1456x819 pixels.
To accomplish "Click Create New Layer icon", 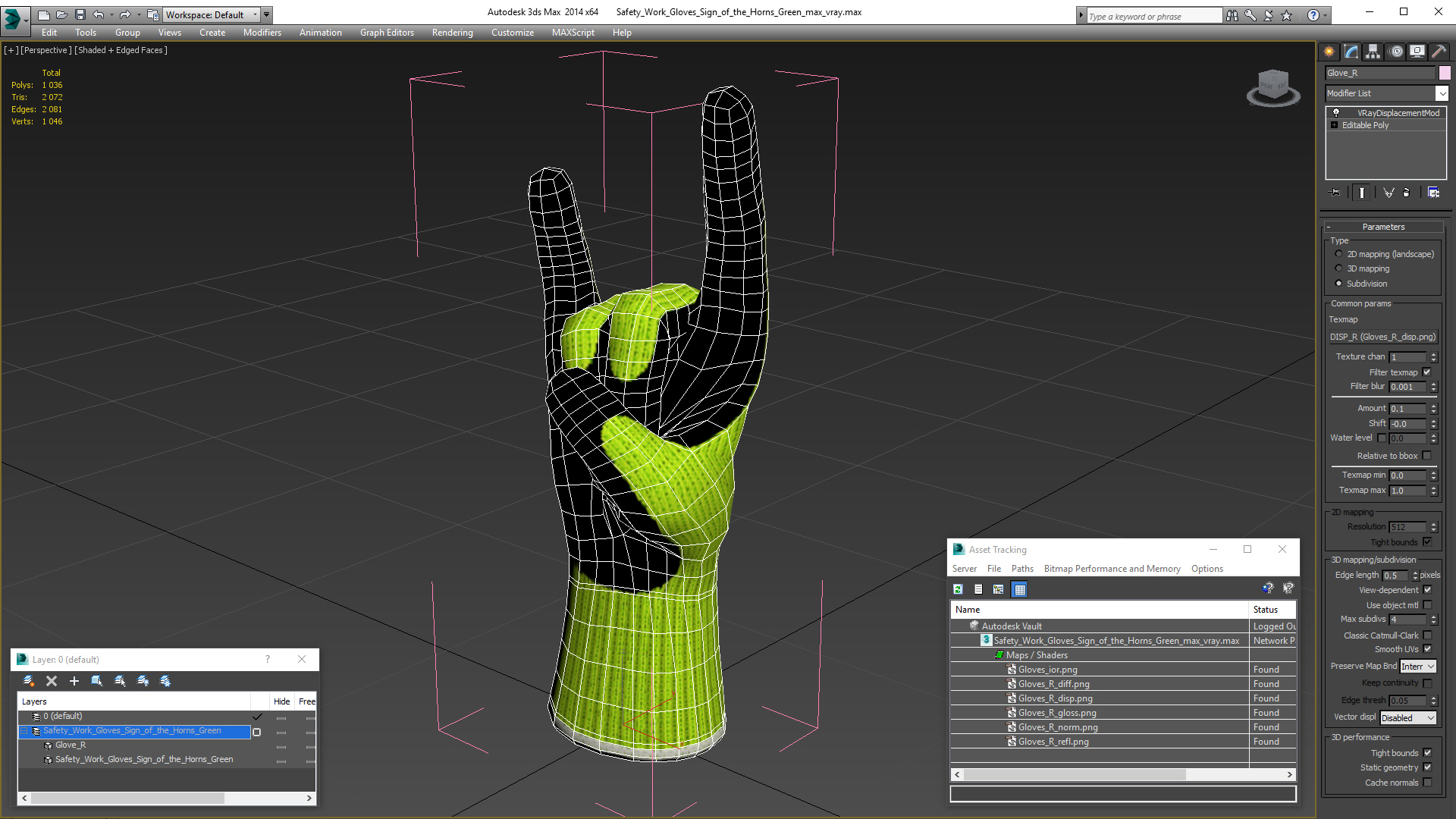I will pos(29,681).
